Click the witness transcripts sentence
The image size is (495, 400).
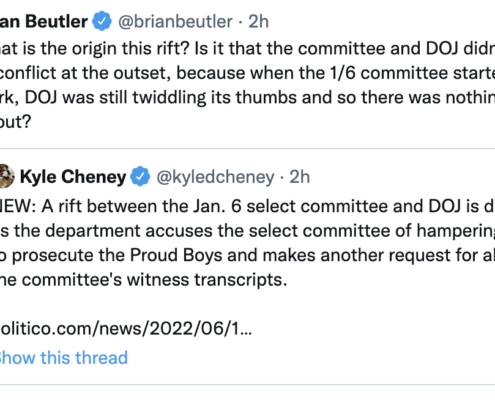point(144,280)
